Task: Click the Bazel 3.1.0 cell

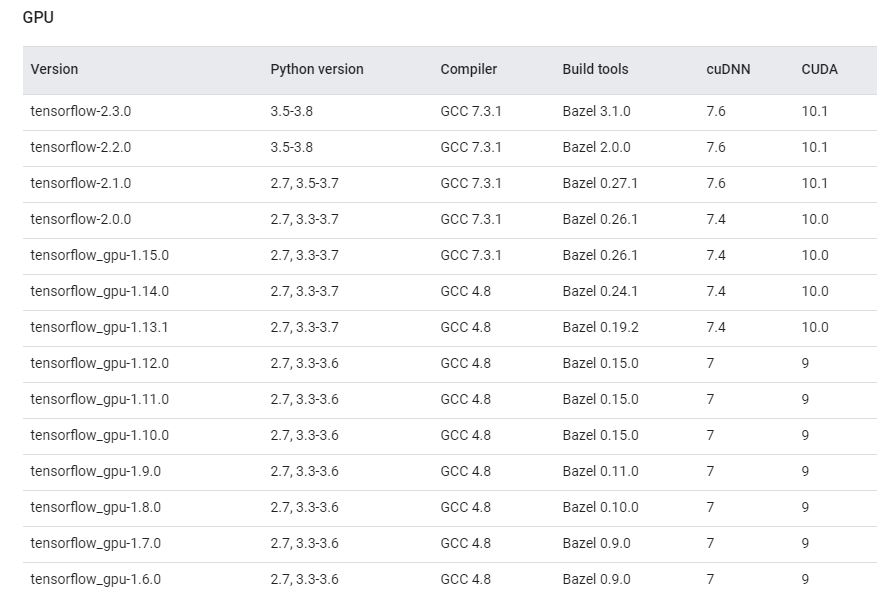Action: pyautogui.click(x=597, y=111)
